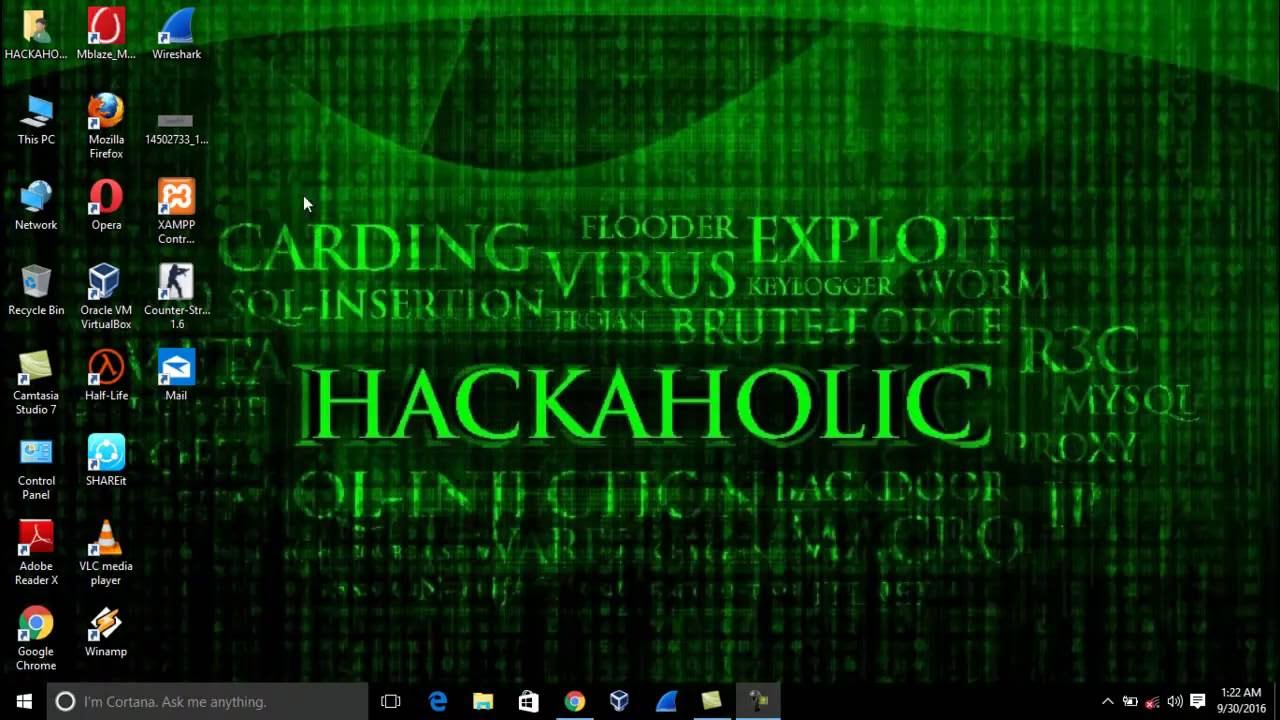Select the Network desktop icon
1280x720 pixels.
pos(36,205)
